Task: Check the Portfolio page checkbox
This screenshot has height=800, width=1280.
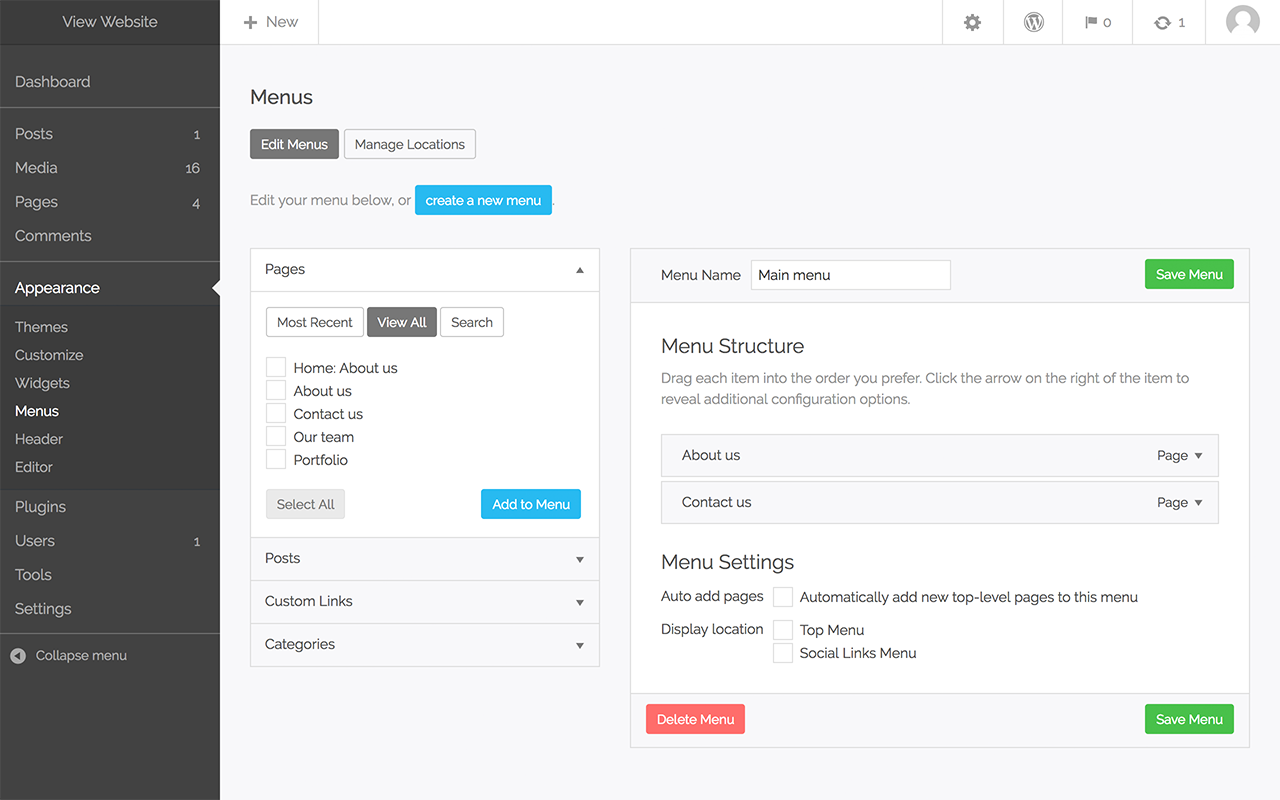Action: point(276,460)
